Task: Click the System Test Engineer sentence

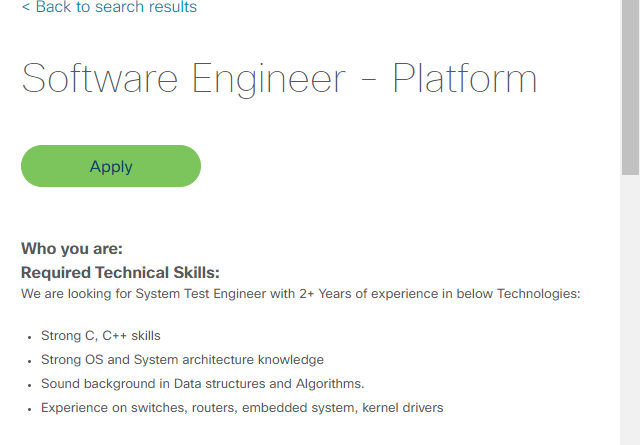Action: click(301, 294)
